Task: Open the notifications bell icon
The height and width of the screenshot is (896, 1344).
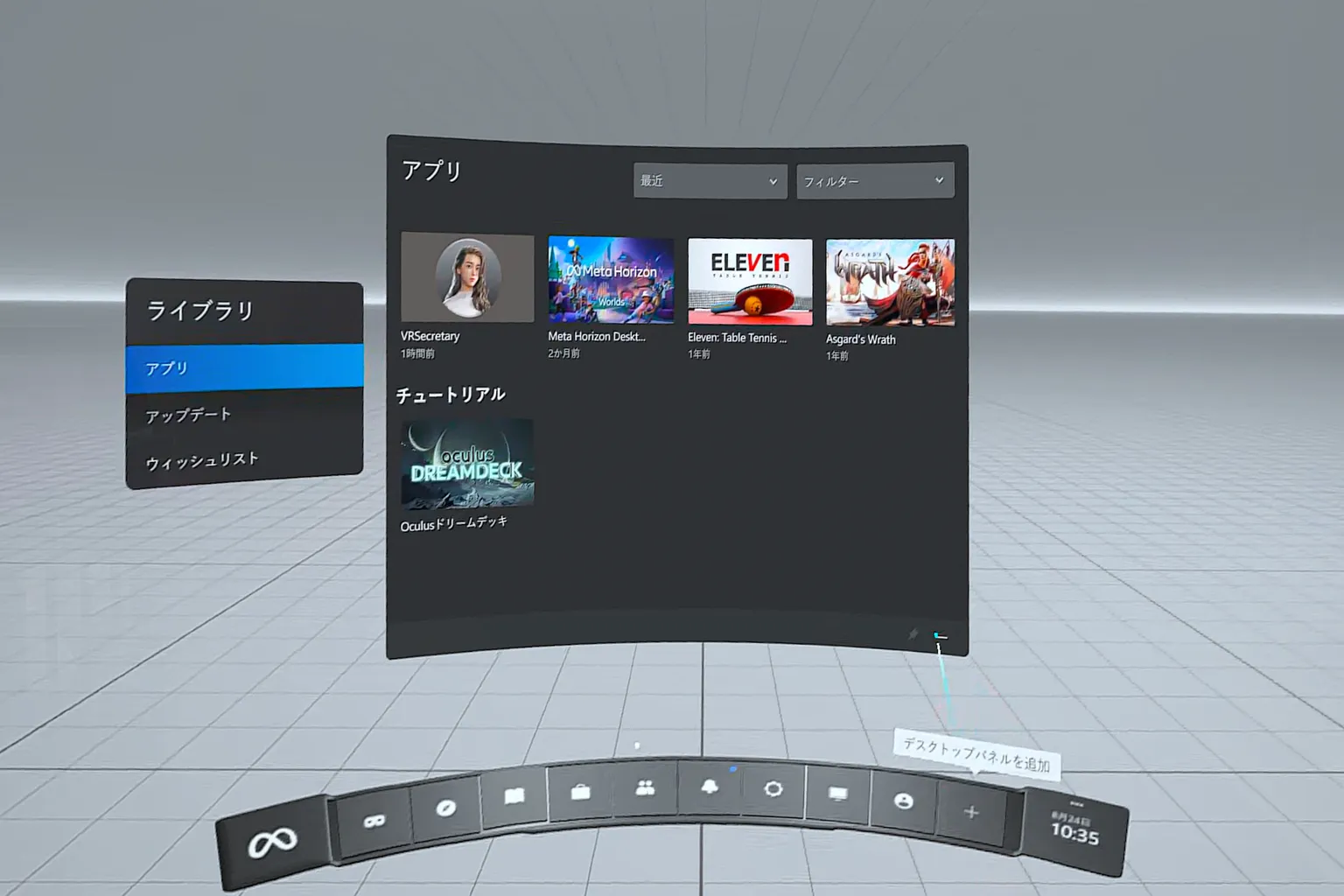Action: (x=710, y=787)
